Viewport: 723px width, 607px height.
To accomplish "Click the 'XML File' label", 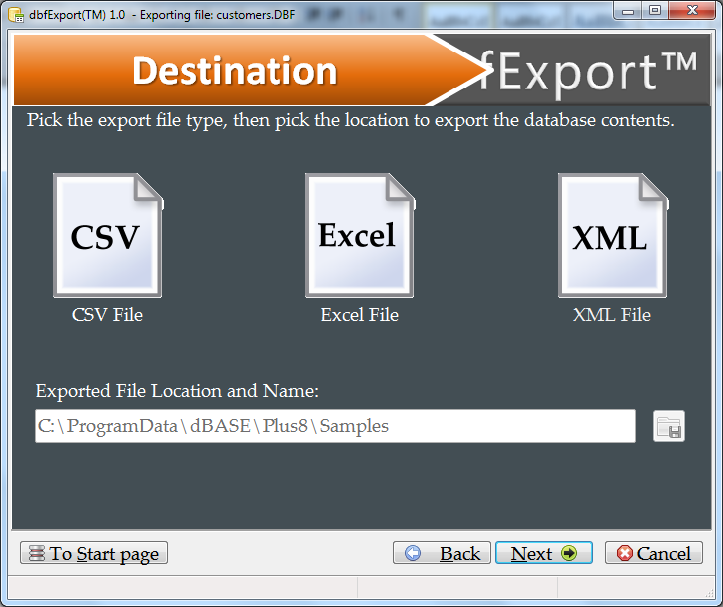I will pos(612,315).
